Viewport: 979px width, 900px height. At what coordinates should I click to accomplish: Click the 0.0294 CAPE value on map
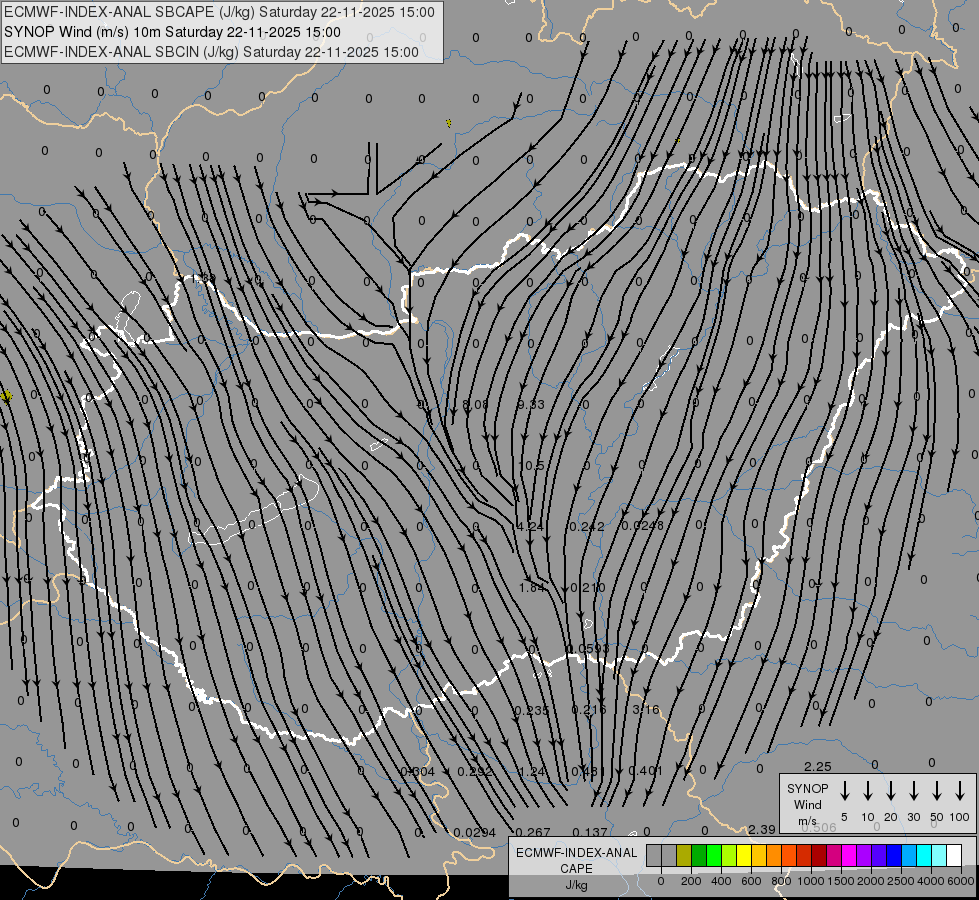point(475,833)
